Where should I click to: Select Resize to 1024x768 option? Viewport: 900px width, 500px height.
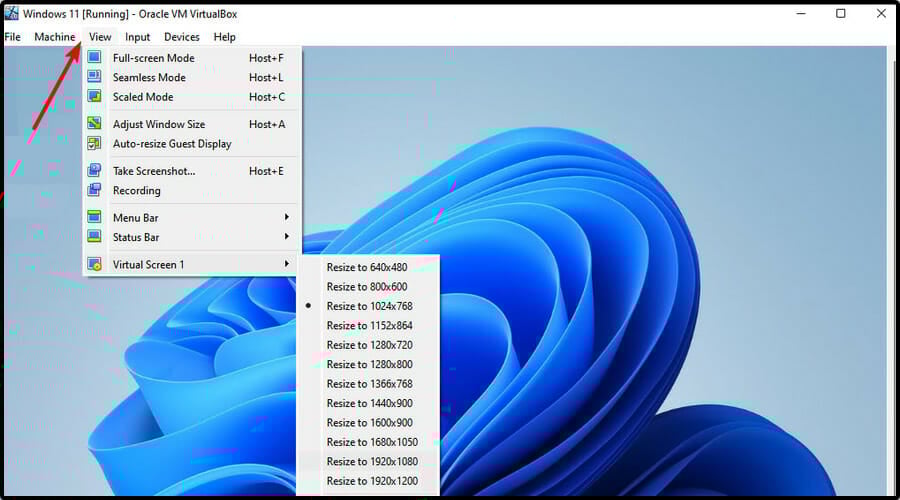pyautogui.click(x=368, y=306)
